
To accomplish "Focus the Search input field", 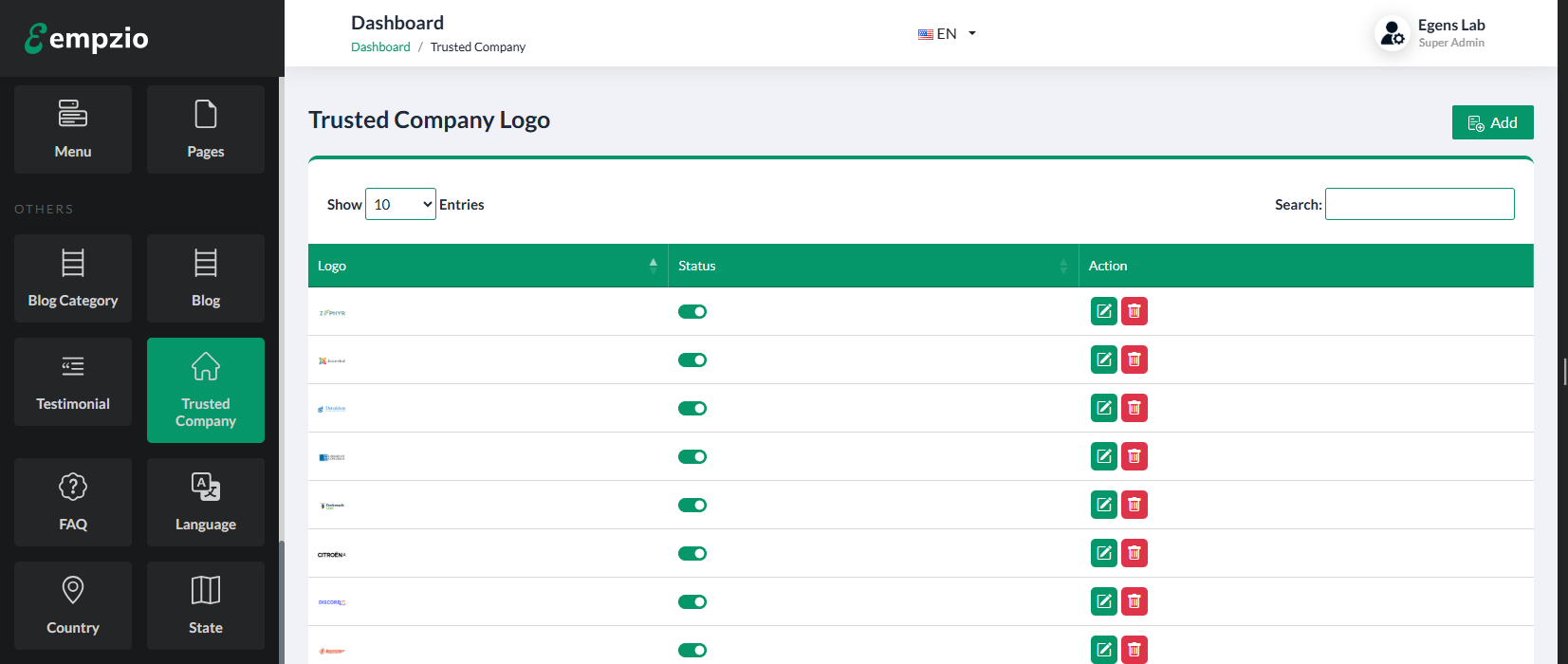I will (x=1419, y=204).
